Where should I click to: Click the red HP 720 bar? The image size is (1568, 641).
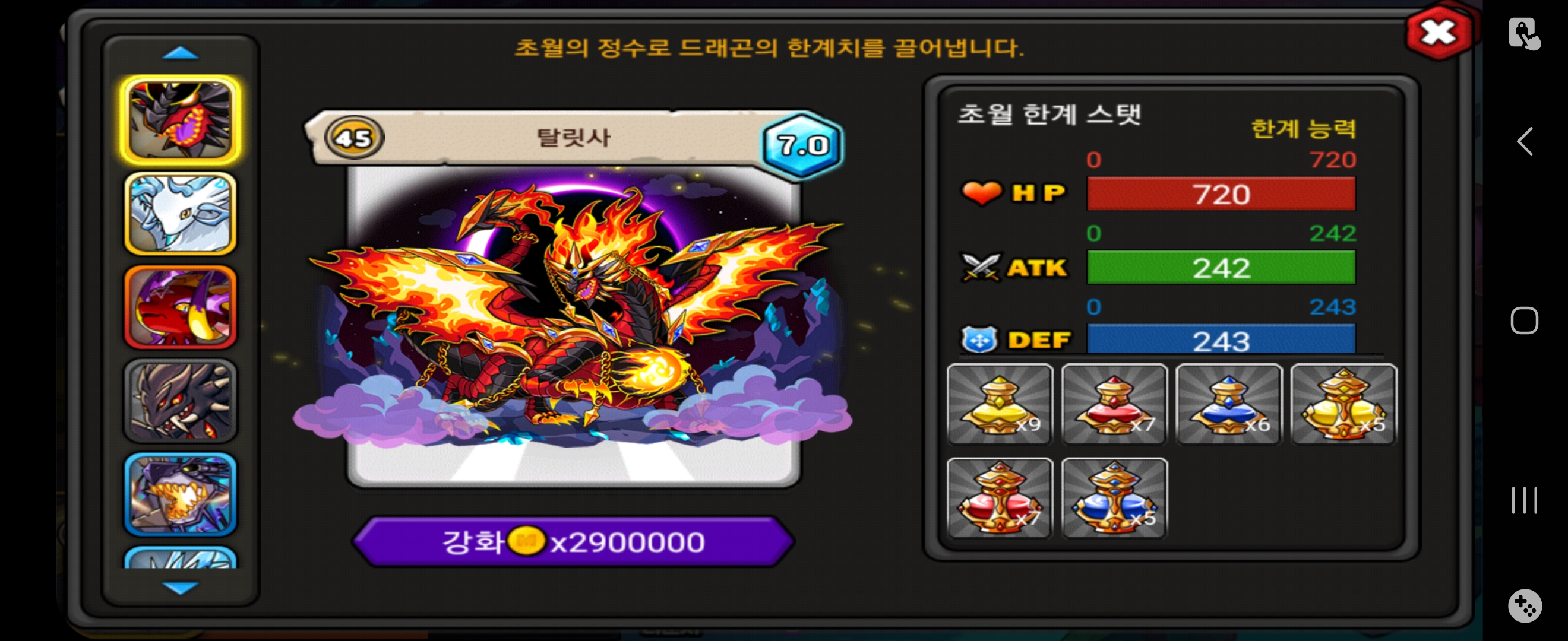1221,194
